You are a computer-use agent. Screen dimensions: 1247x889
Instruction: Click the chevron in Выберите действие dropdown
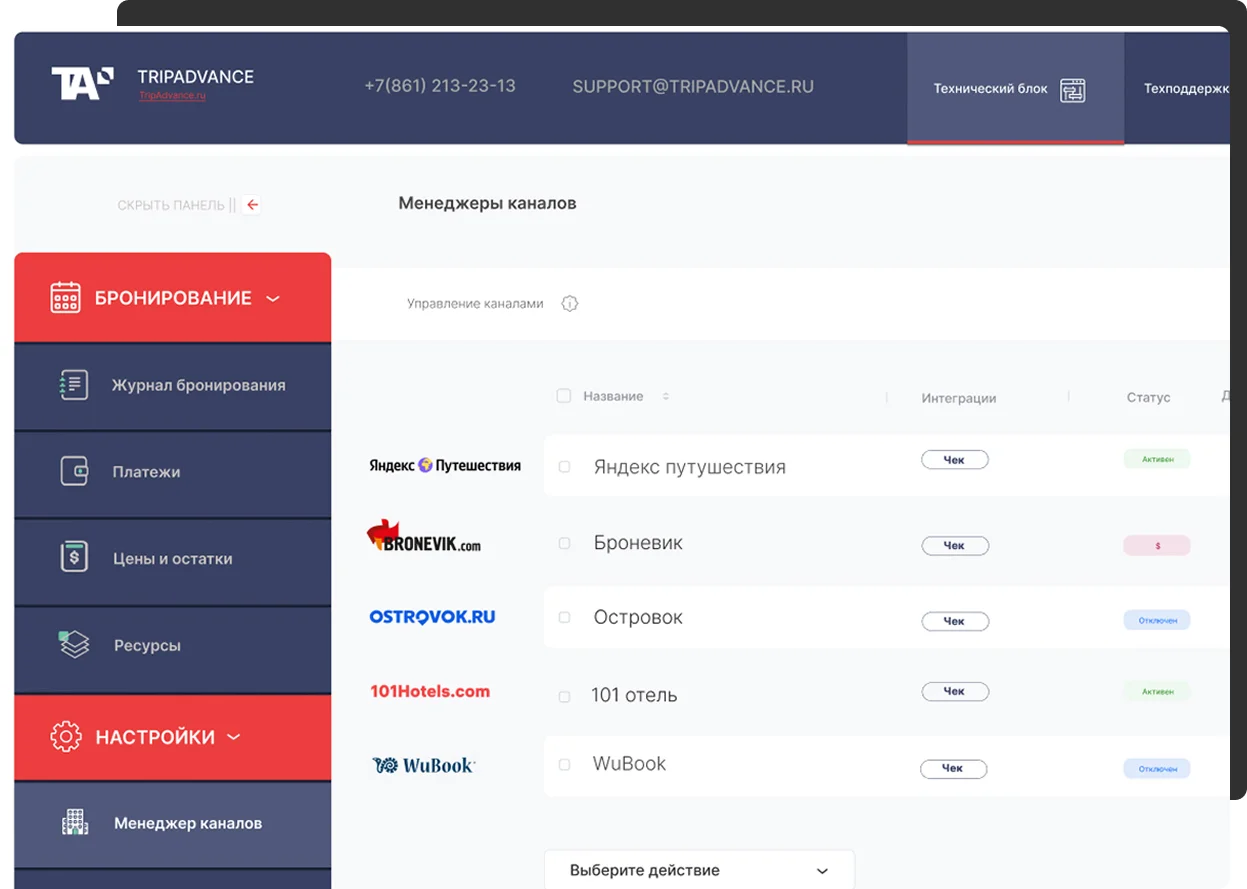[822, 871]
